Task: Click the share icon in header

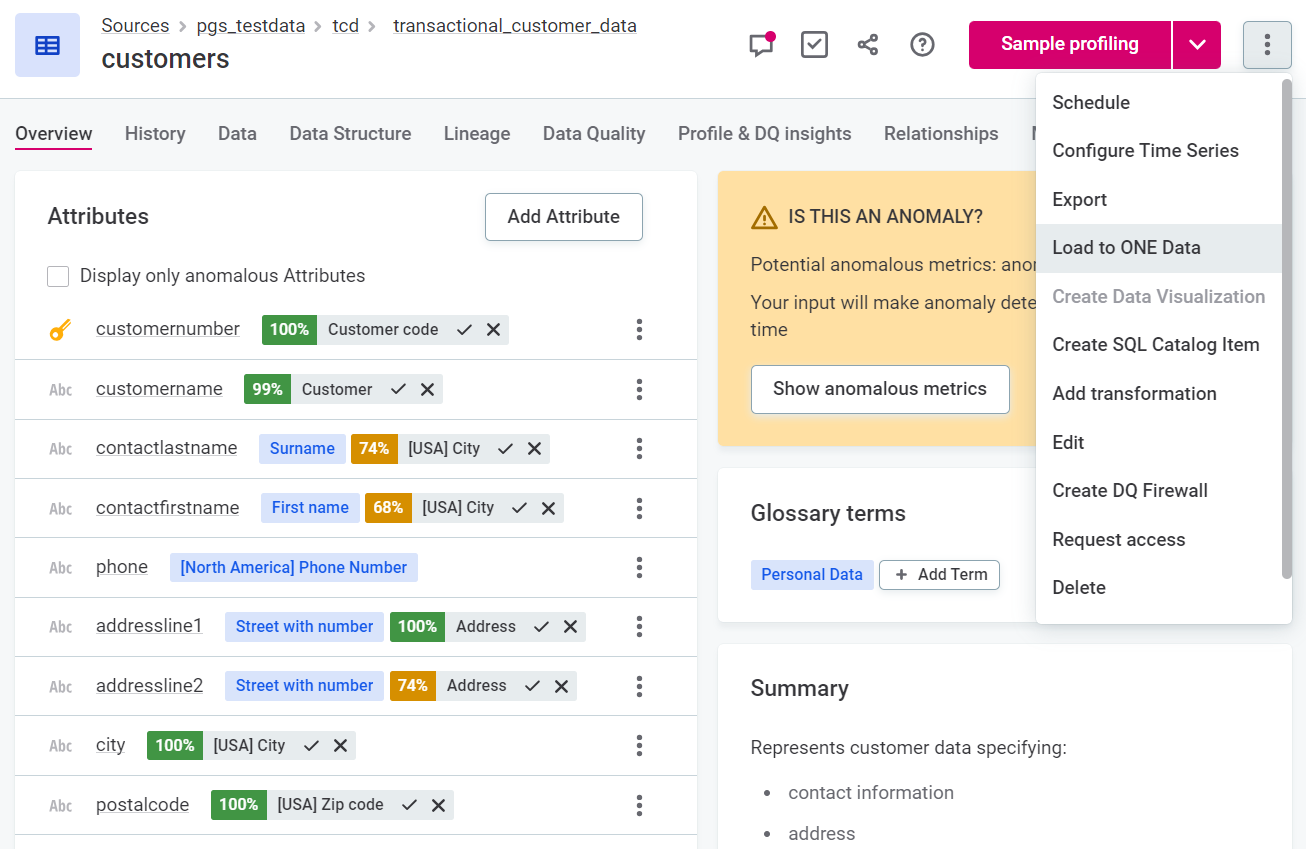Action: pos(868,45)
